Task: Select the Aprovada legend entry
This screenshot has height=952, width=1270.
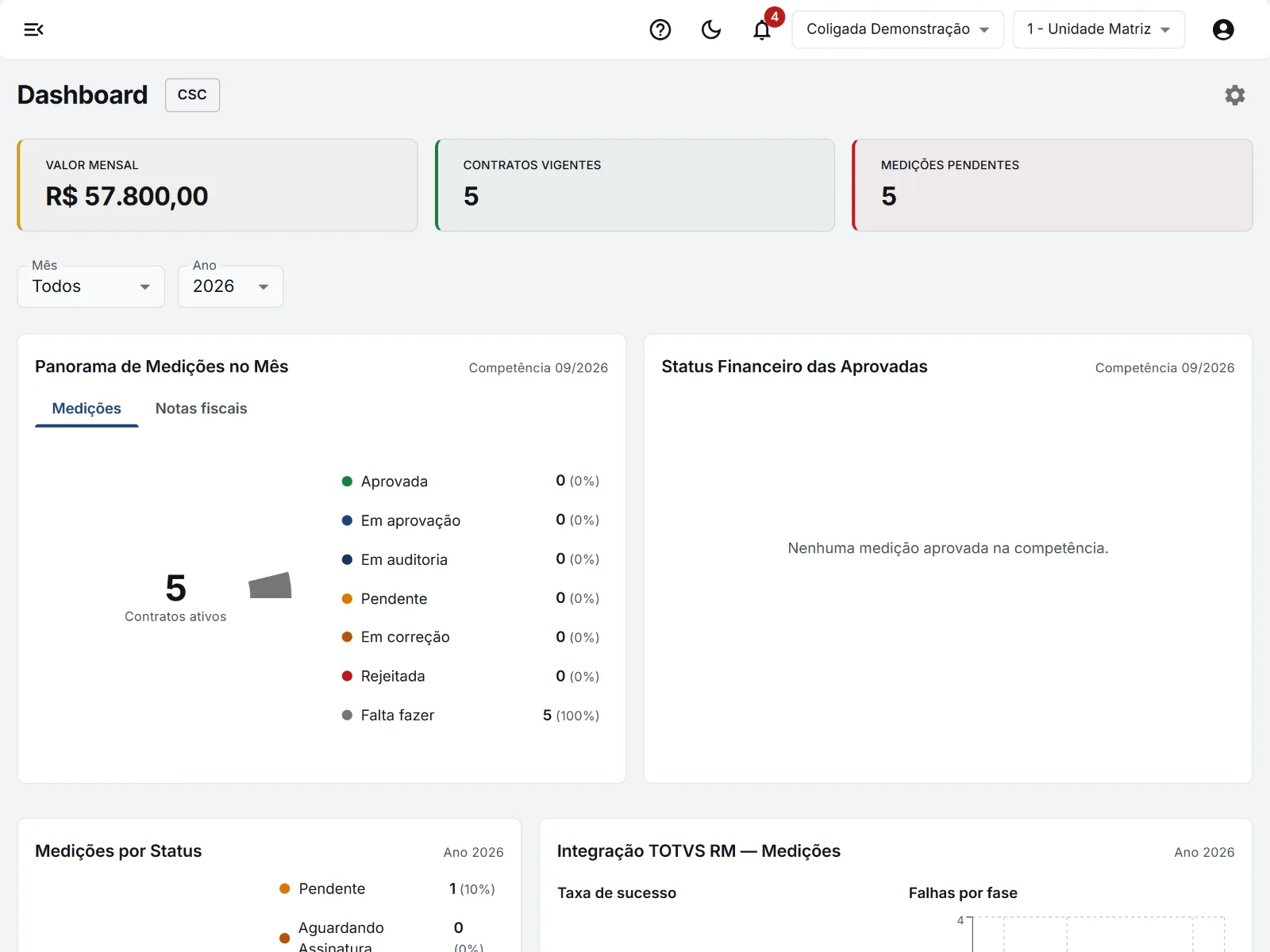Action: click(x=470, y=481)
